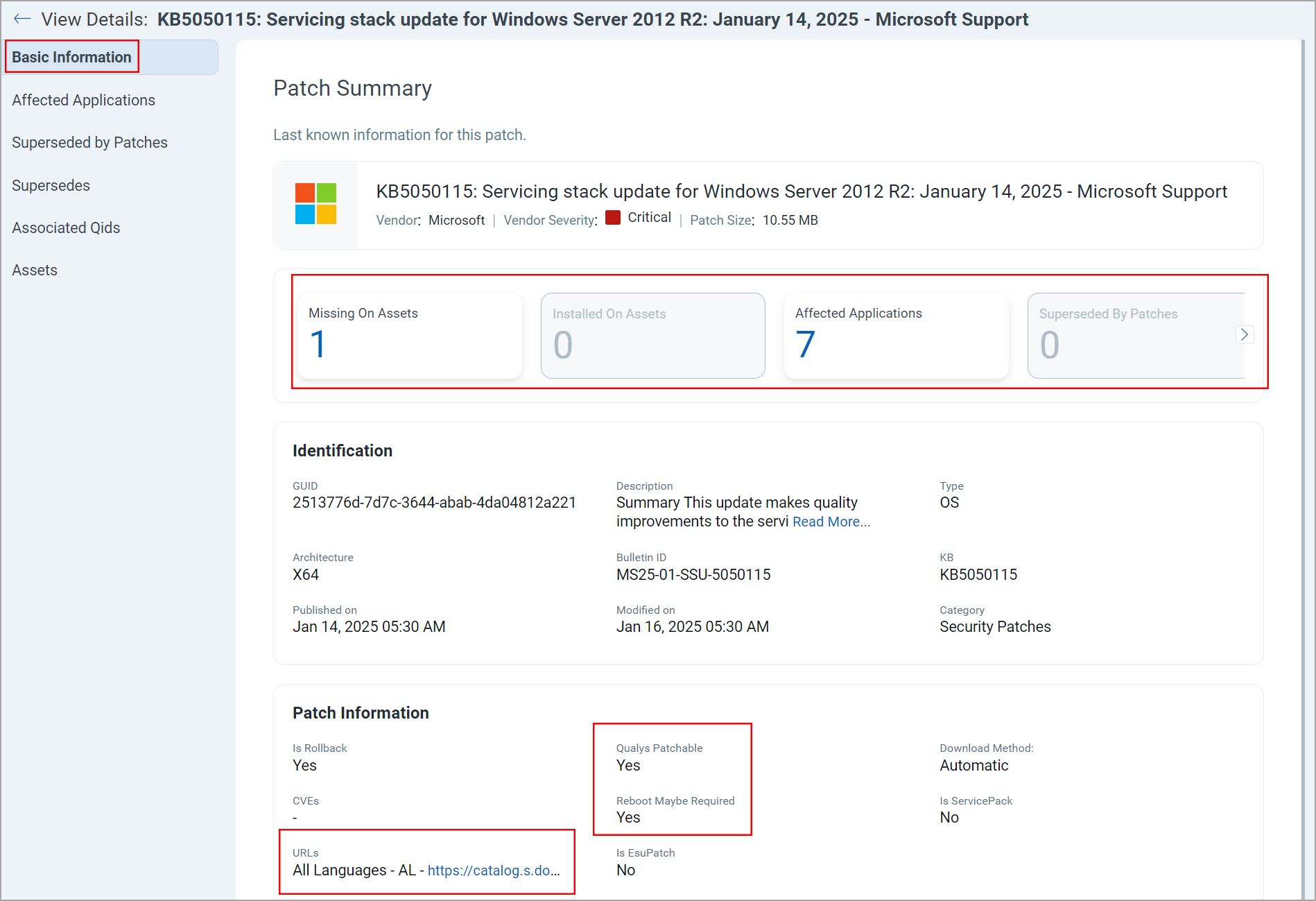1316x901 pixels.
Task: Go to Associated Qids section
Action: [66, 228]
